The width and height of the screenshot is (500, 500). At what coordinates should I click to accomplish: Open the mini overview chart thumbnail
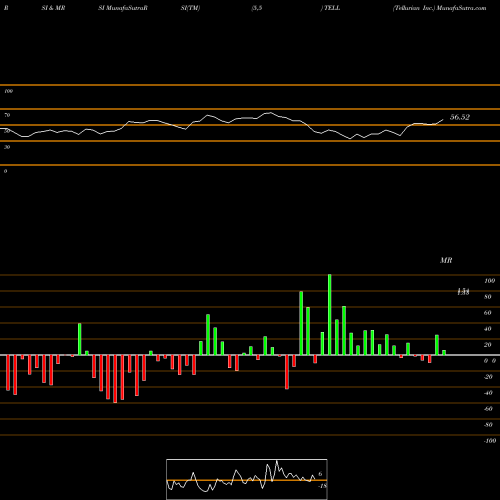[247, 479]
